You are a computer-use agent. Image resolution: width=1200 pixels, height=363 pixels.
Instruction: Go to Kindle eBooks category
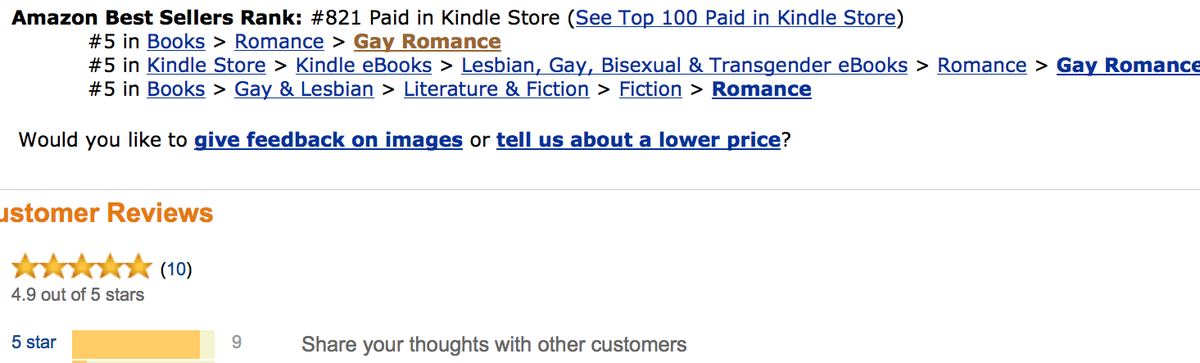point(364,65)
